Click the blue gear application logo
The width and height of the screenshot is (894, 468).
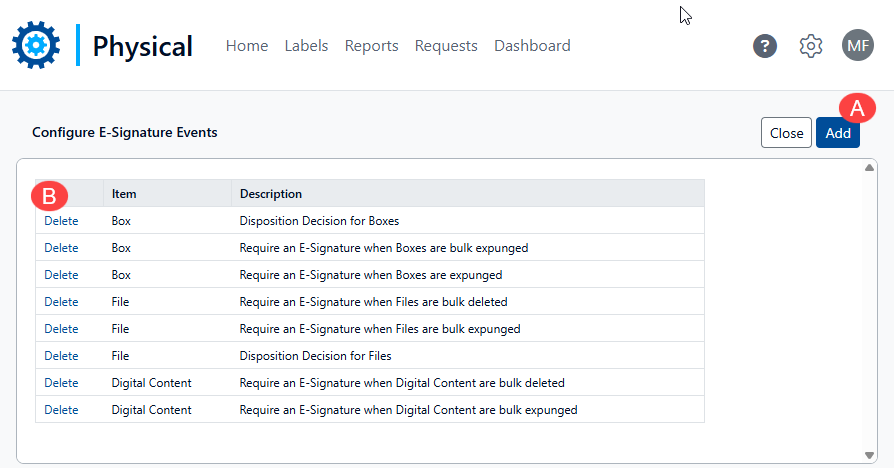(36, 45)
